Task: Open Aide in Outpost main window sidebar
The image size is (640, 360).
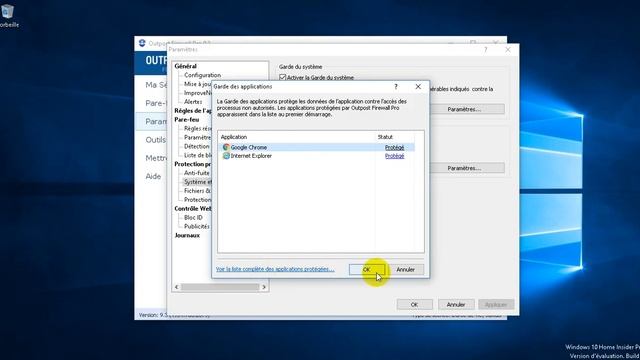Action: (153, 176)
